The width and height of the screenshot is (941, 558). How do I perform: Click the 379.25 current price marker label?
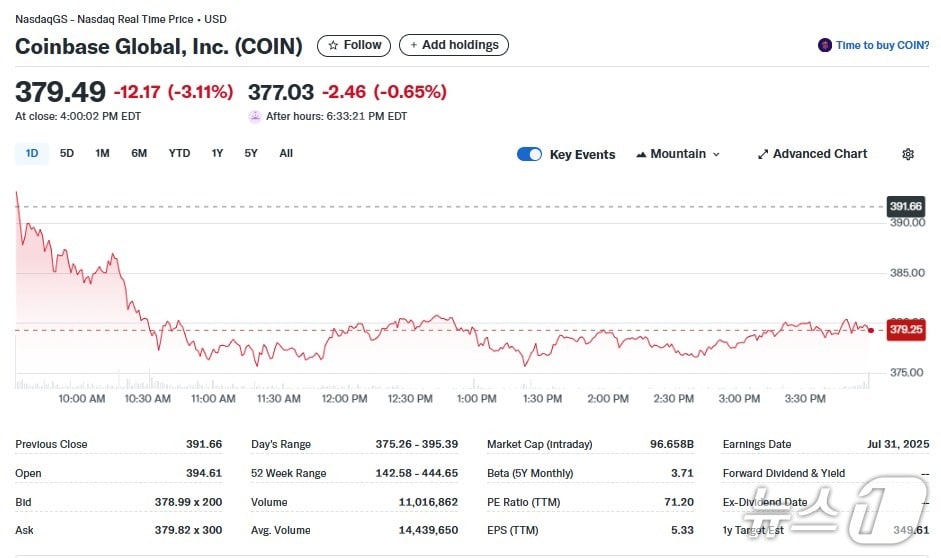[x=906, y=329]
